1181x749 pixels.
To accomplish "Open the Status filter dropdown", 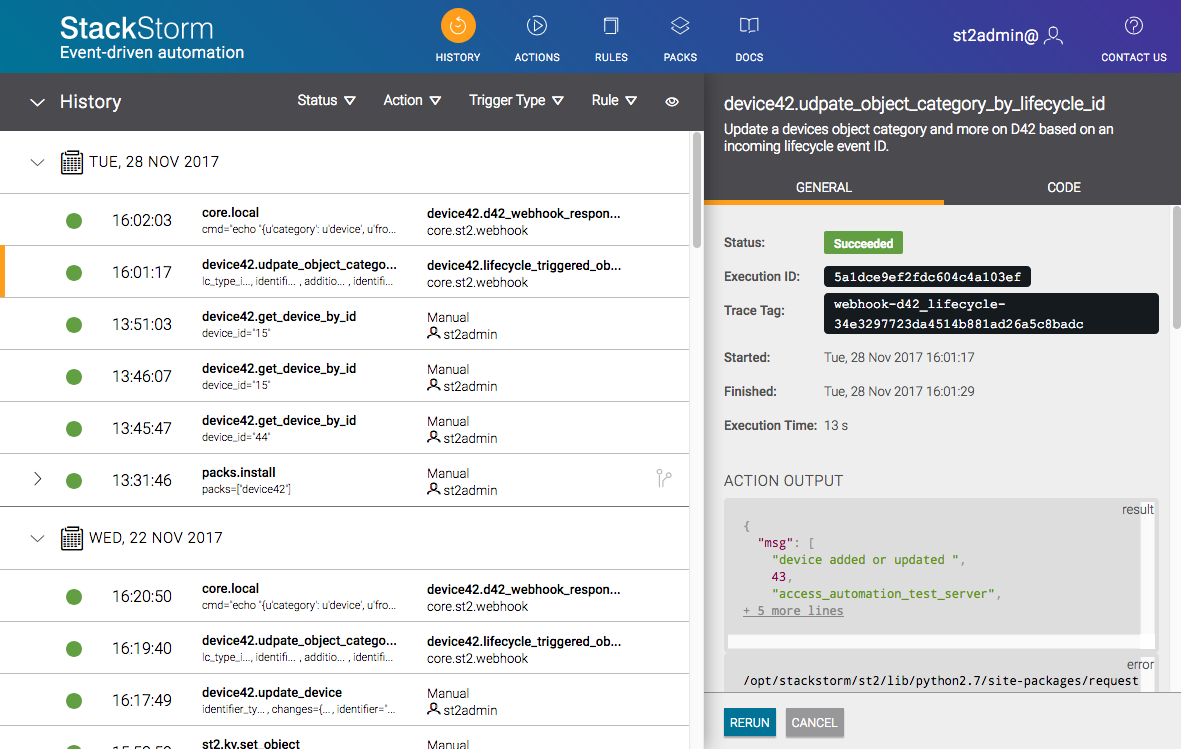I will pos(326,100).
